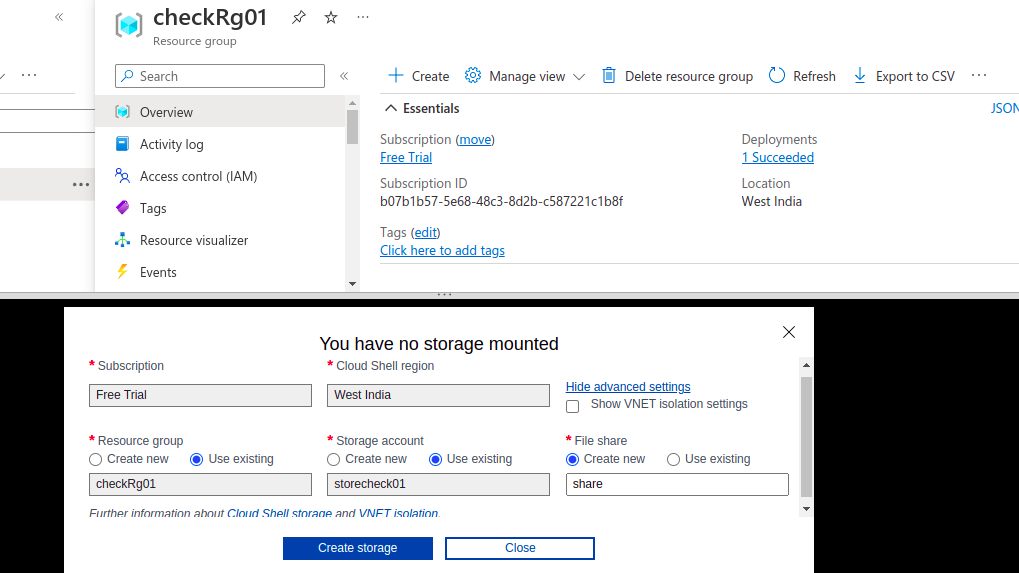Click the splitter handle above Cloud Shell
The image size is (1019, 573).
445,295
